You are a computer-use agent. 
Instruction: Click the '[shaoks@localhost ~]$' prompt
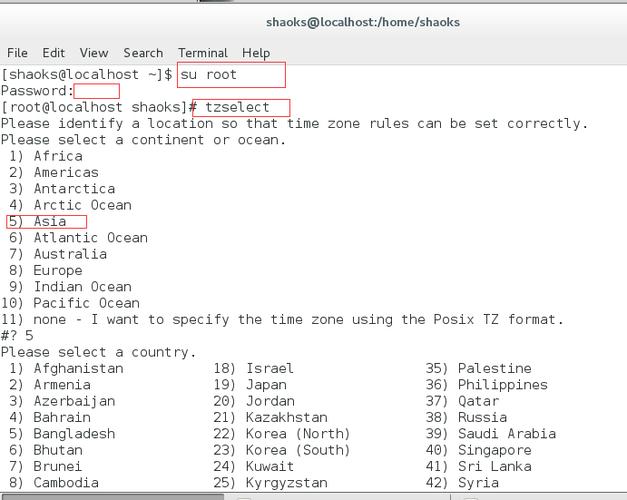(x=86, y=75)
